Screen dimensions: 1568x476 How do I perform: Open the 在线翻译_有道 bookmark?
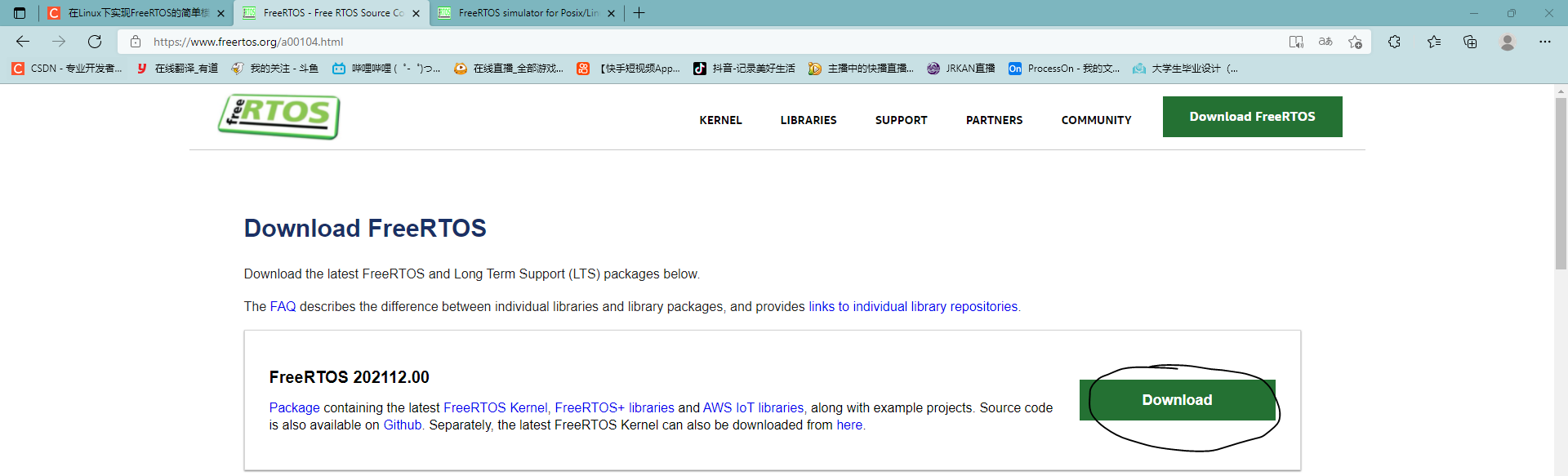177,69
